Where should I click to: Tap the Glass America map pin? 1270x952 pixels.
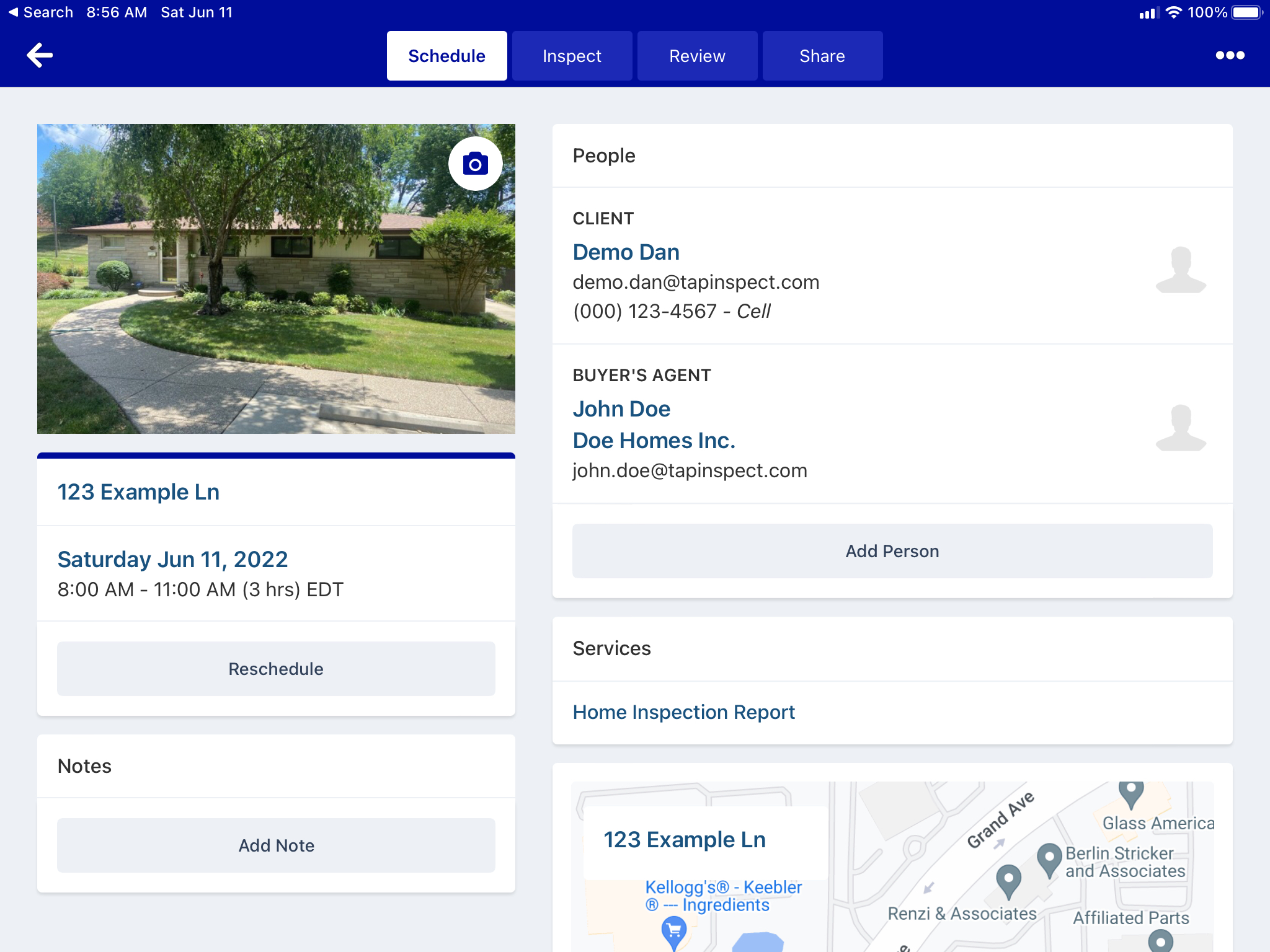(1131, 792)
